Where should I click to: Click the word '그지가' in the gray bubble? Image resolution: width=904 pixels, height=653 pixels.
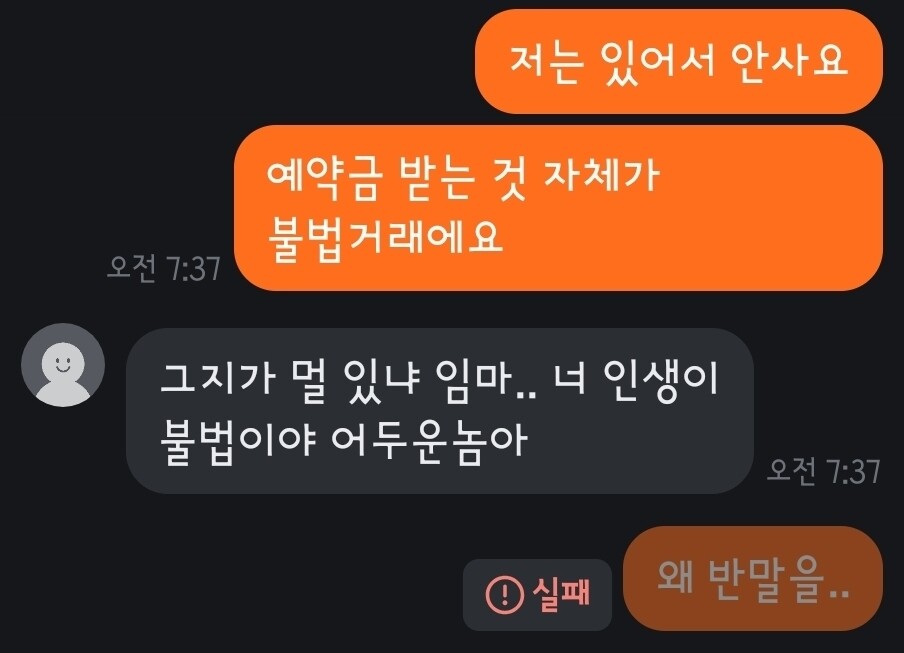pos(217,379)
